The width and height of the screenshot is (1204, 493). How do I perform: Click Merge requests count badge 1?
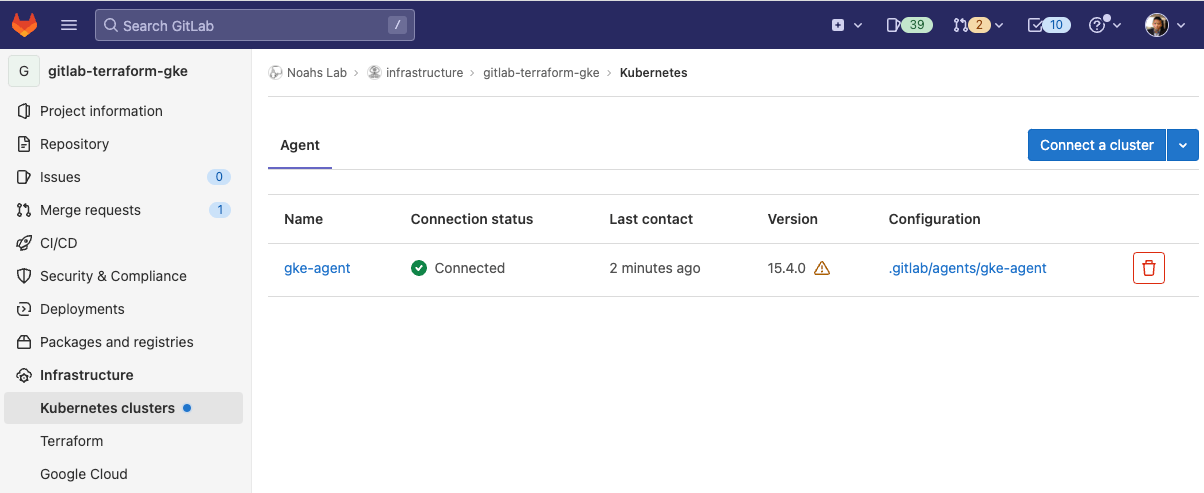coord(220,210)
